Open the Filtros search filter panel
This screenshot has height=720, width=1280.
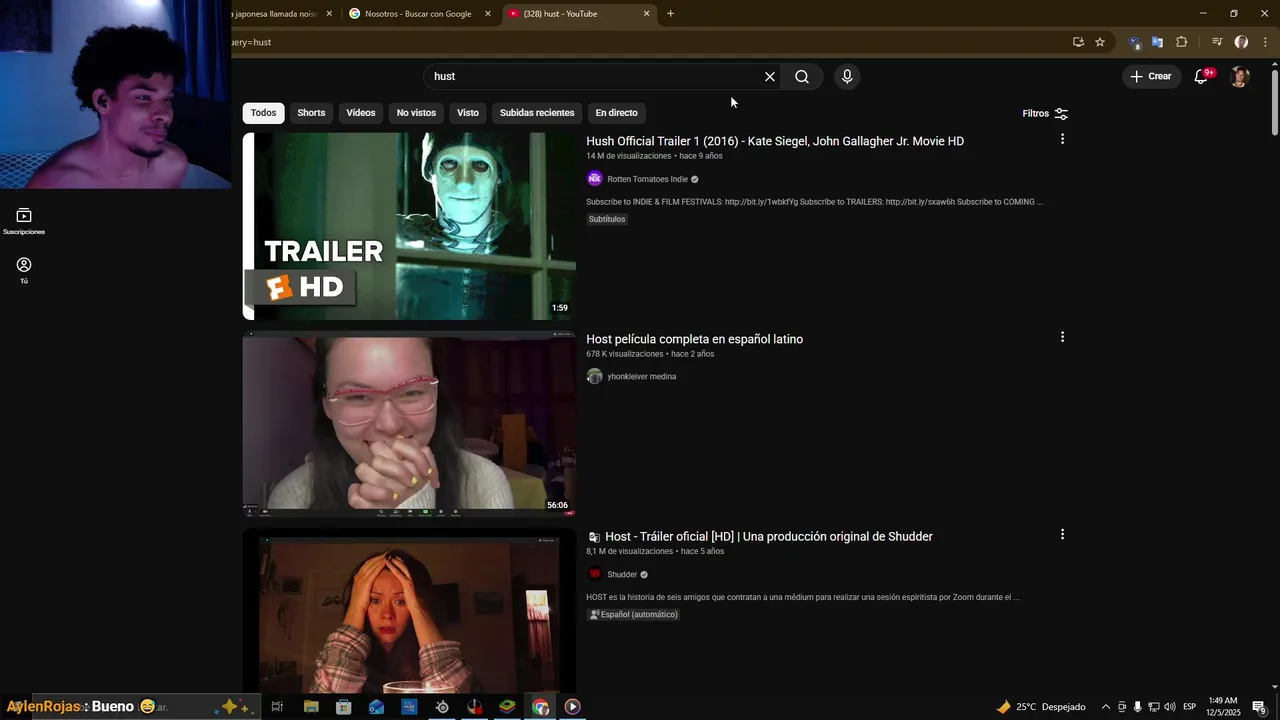tap(1045, 114)
